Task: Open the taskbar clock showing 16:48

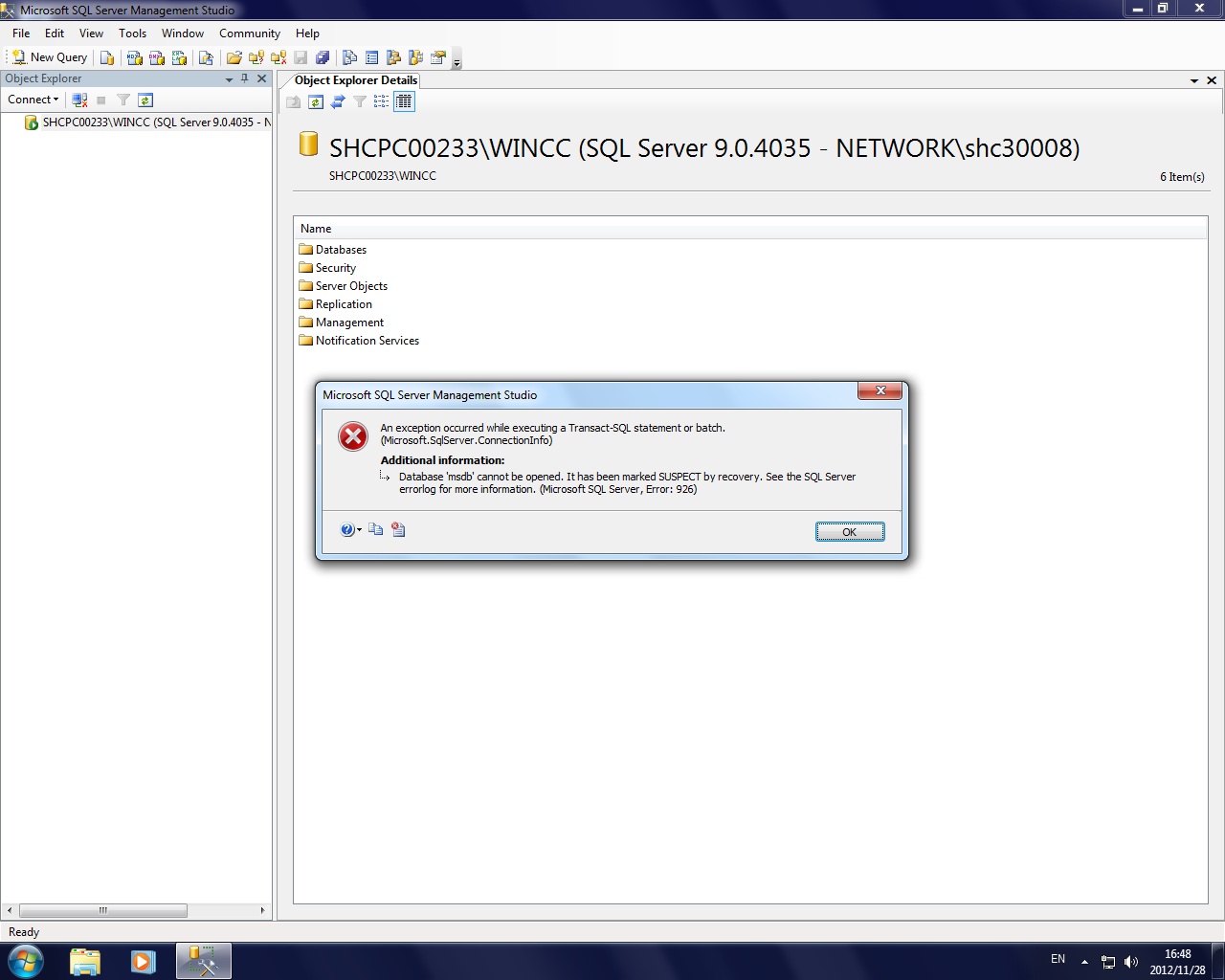Action: pyautogui.click(x=1177, y=962)
